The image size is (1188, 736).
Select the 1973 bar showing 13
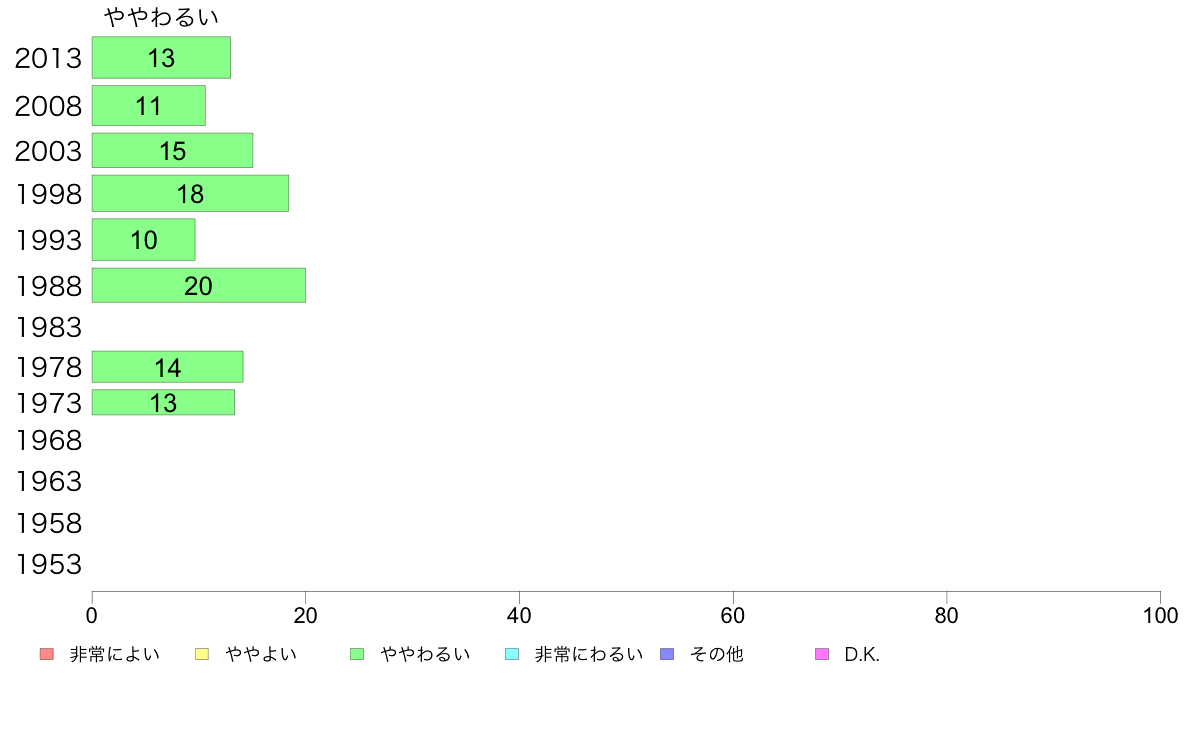[164, 402]
